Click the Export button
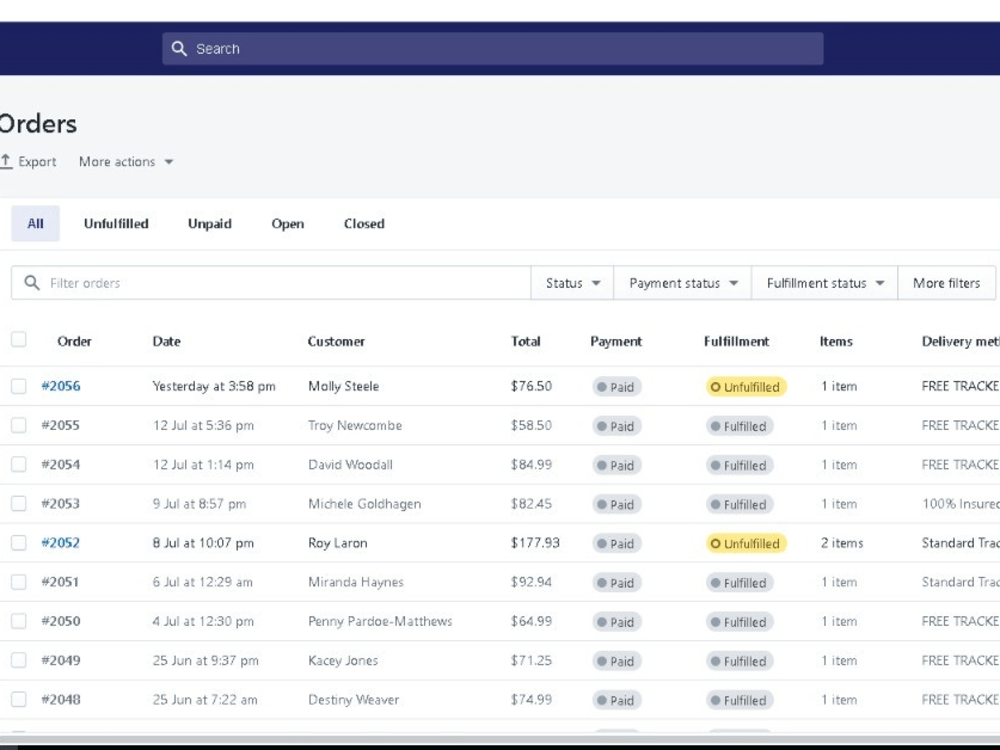The height and width of the screenshot is (750, 1000). click(29, 161)
